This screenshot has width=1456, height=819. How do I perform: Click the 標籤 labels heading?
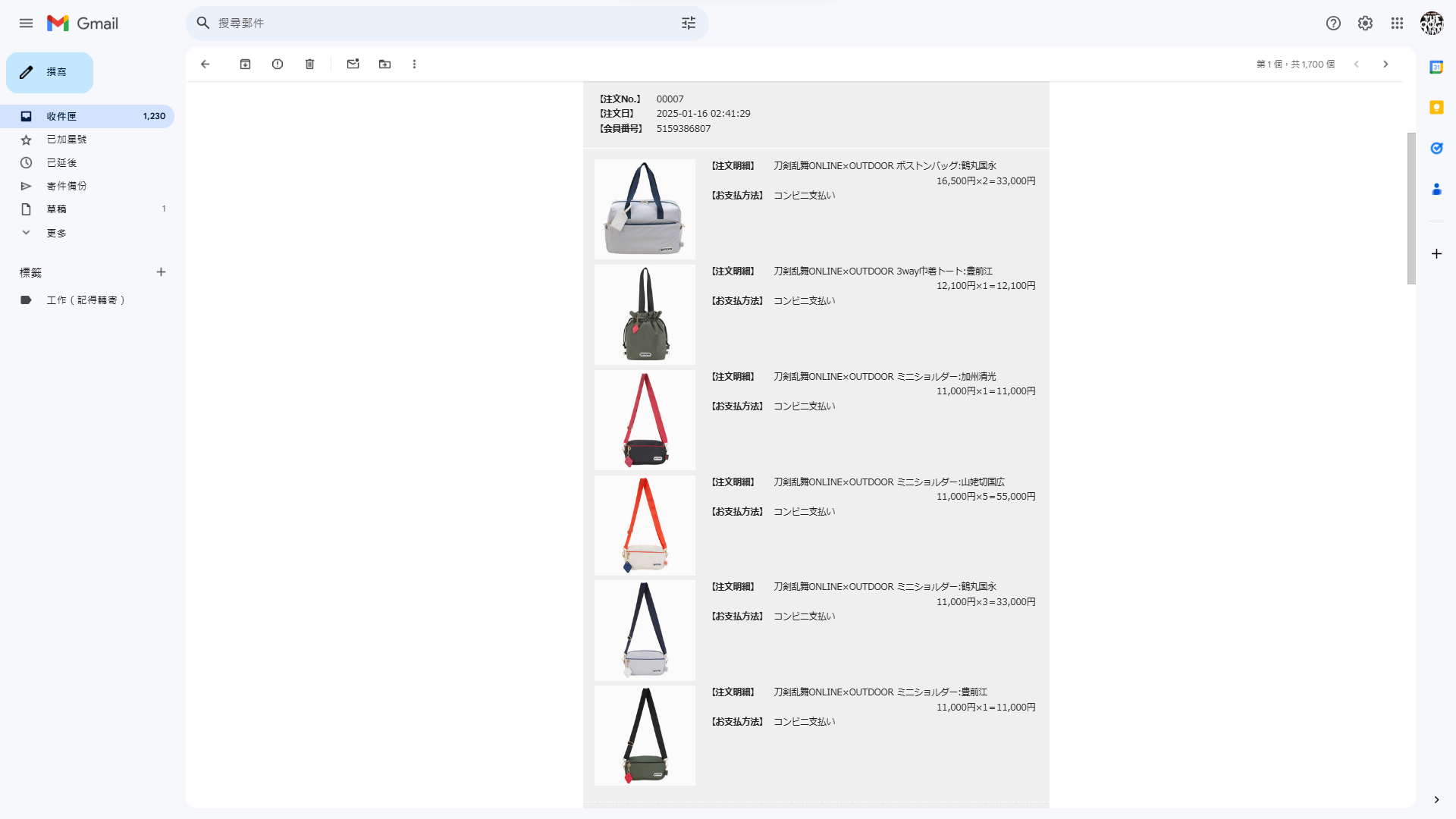coord(30,272)
